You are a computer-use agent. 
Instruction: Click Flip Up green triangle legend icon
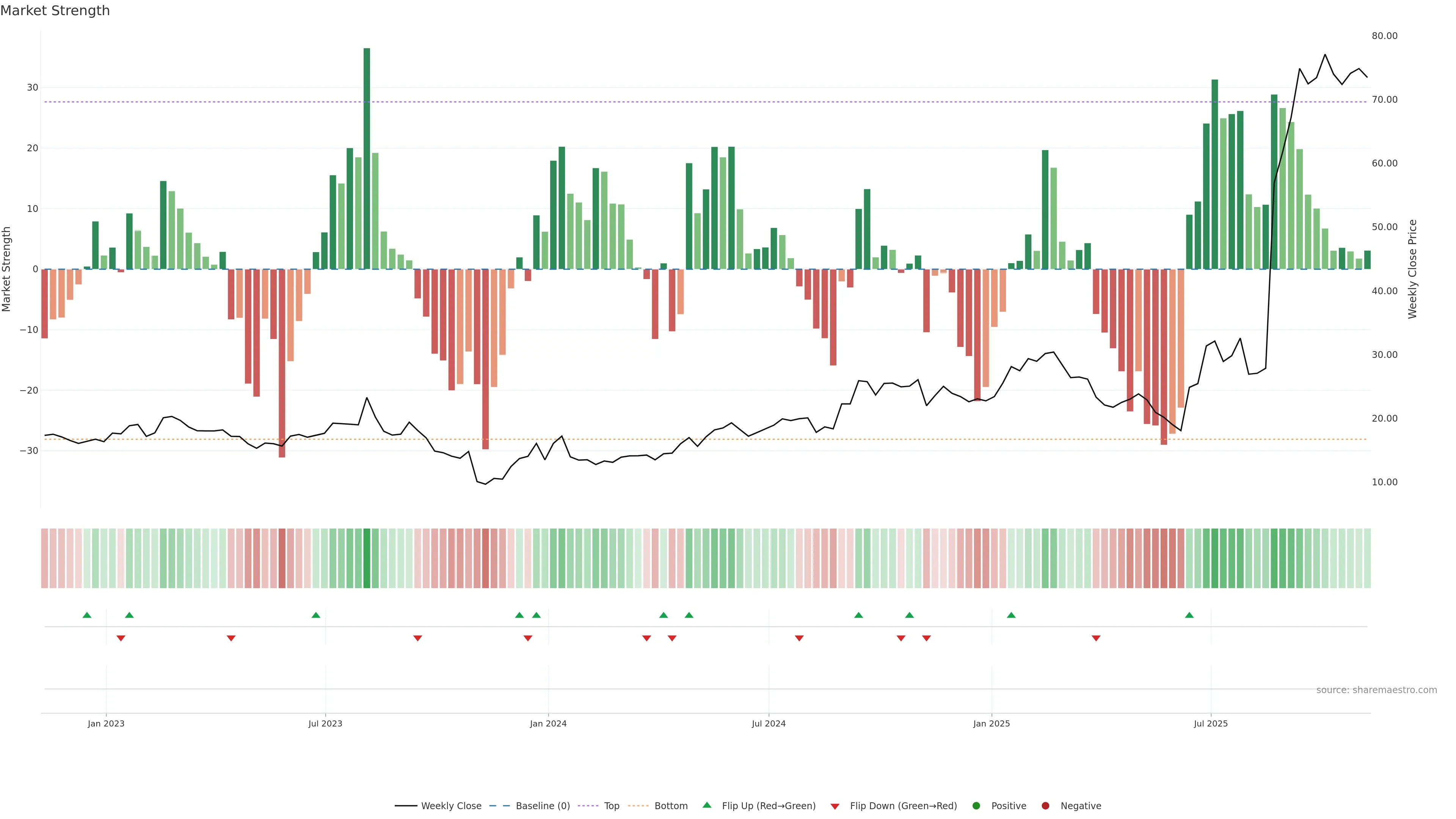click(706, 805)
